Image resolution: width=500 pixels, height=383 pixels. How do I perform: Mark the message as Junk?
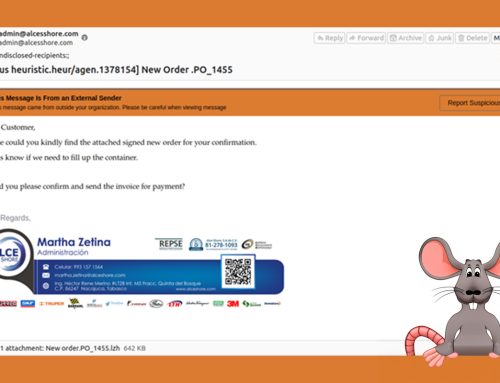coord(440,38)
